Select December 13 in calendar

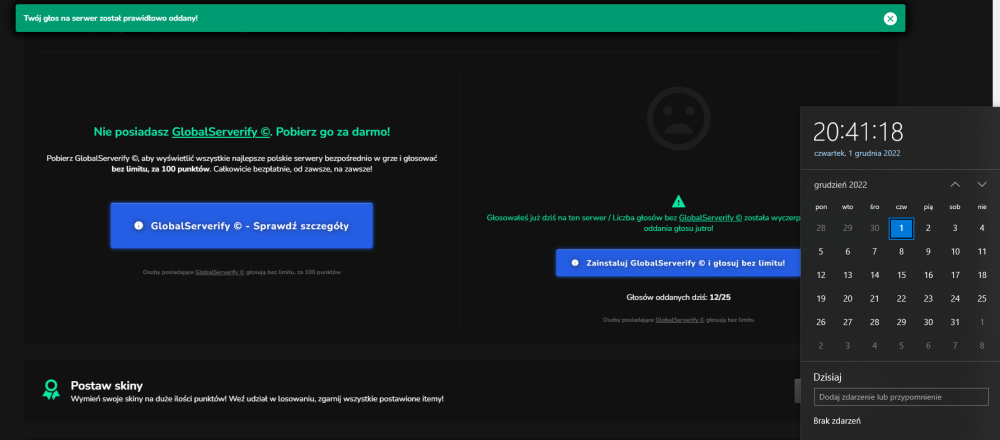tap(848, 275)
